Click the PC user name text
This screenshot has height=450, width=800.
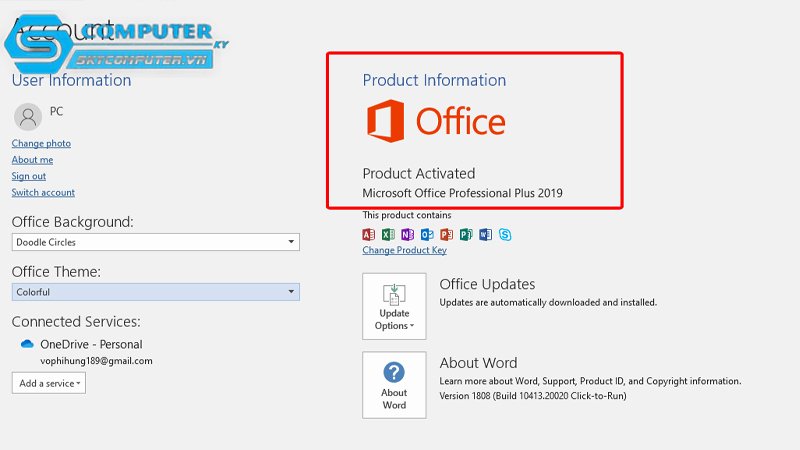point(56,111)
